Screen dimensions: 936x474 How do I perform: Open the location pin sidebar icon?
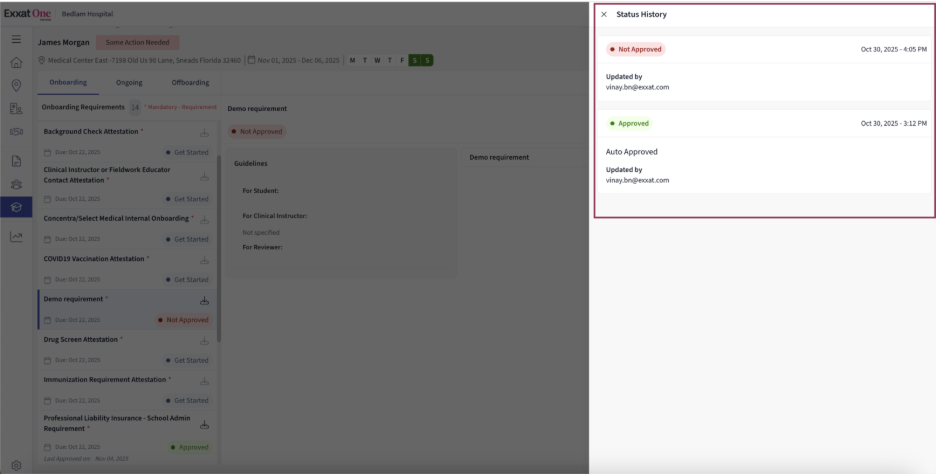pyautogui.click(x=16, y=86)
